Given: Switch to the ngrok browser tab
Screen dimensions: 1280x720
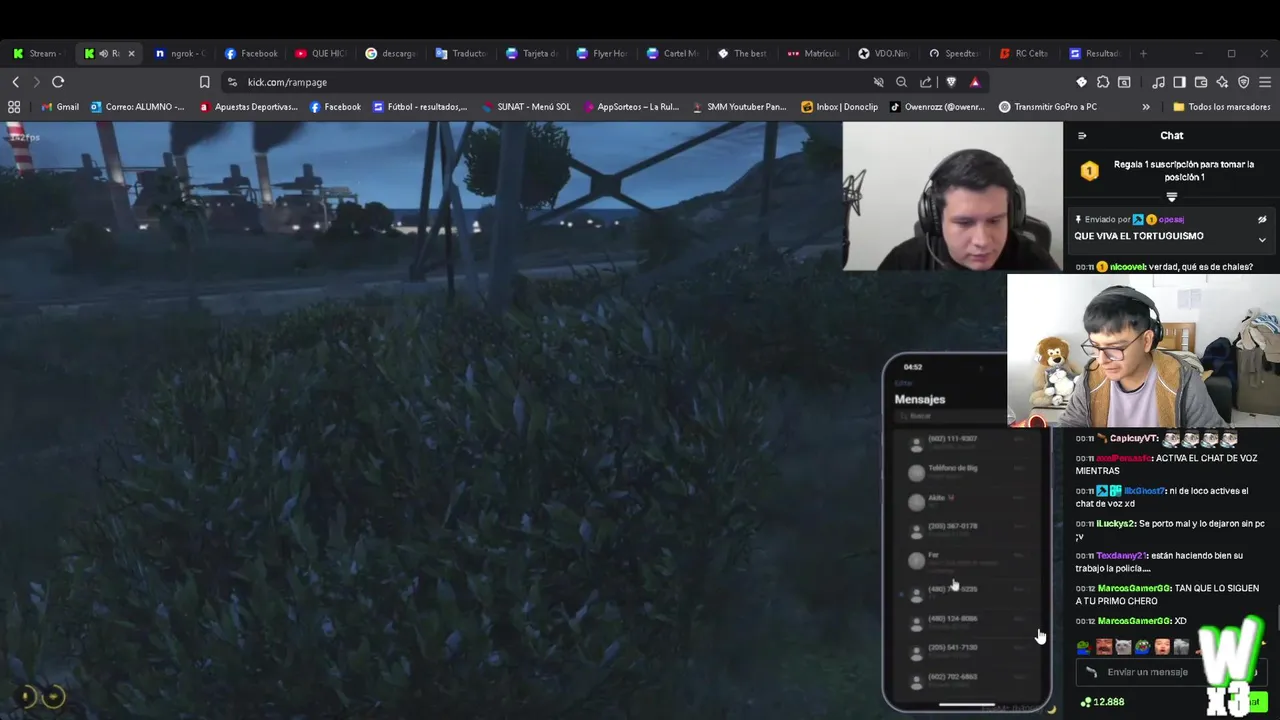Looking at the screenshot, I should pos(179,53).
